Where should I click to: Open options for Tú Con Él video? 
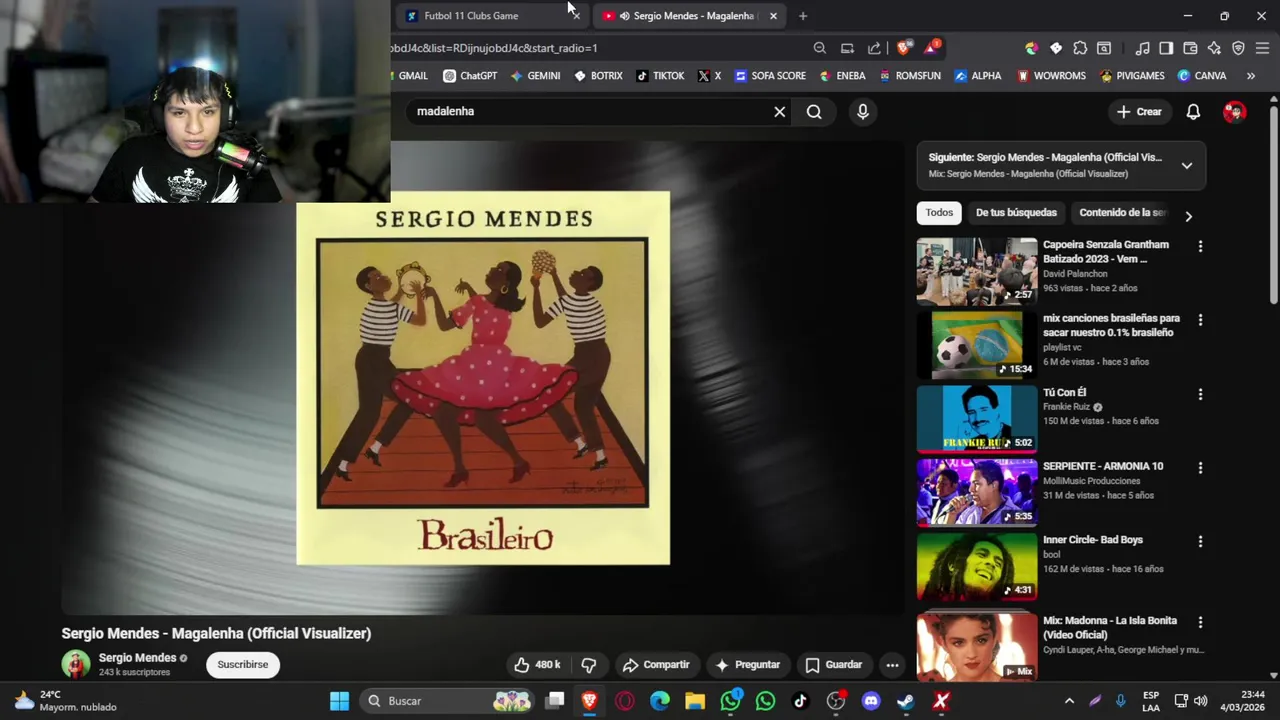click(x=1200, y=394)
